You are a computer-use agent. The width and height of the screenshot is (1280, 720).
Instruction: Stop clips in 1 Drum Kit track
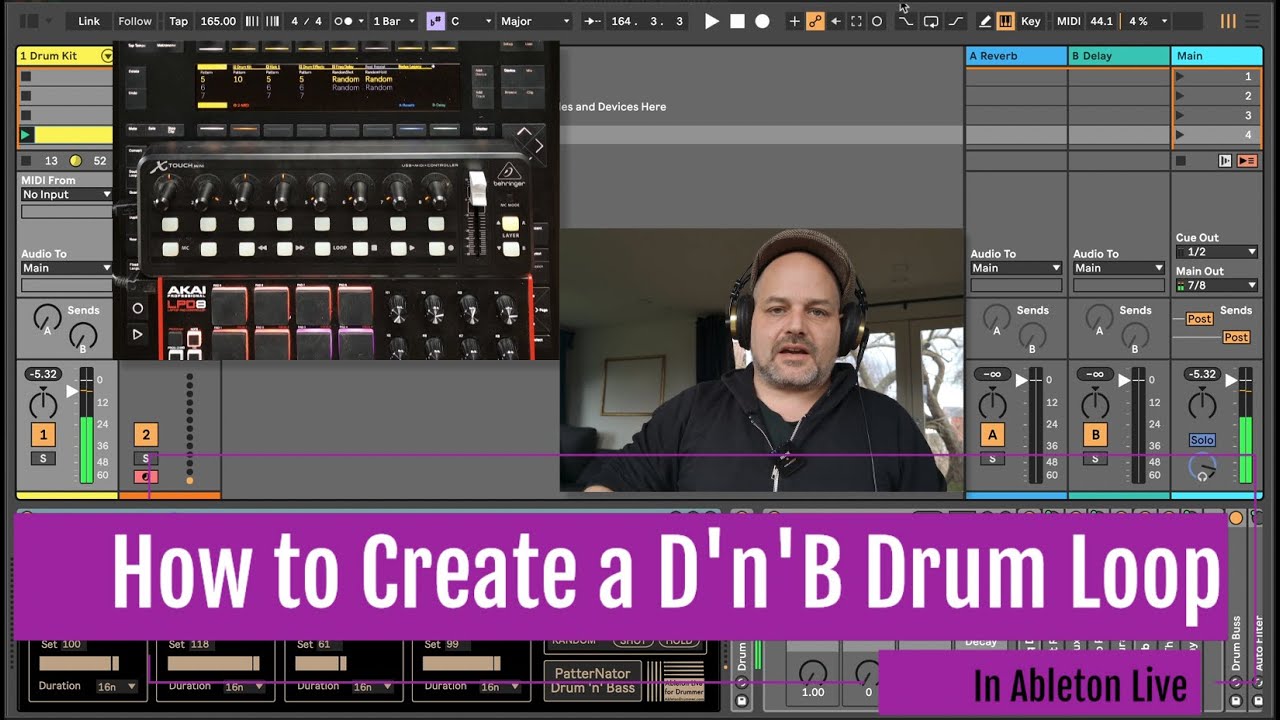click(x=26, y=160)
